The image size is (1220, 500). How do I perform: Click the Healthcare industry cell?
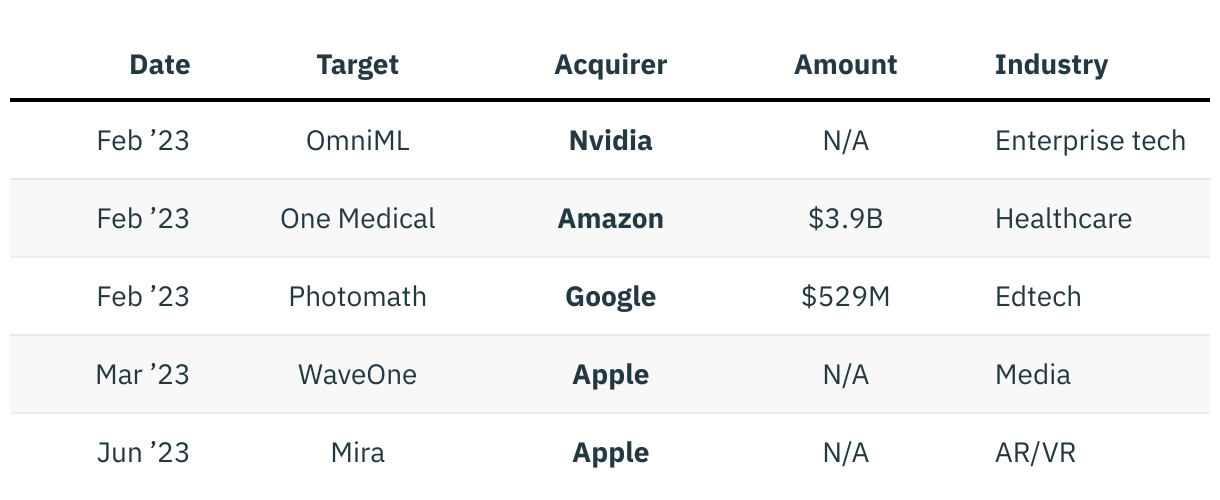1063,219
